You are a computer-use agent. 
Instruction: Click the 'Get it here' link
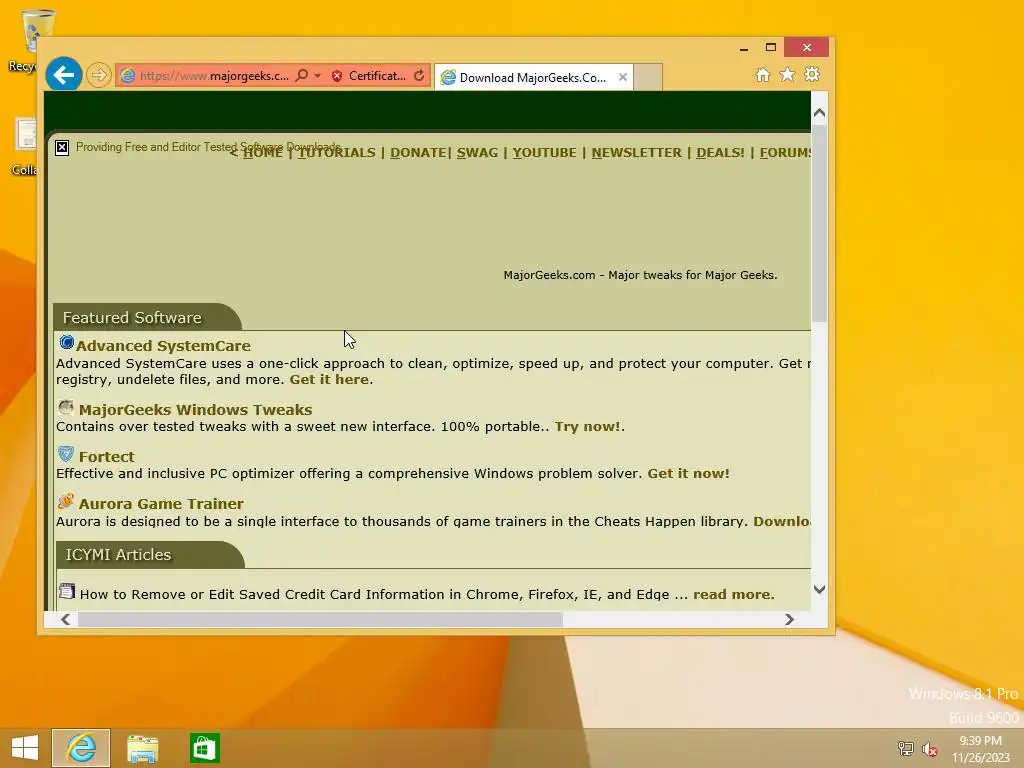point(330,379)
